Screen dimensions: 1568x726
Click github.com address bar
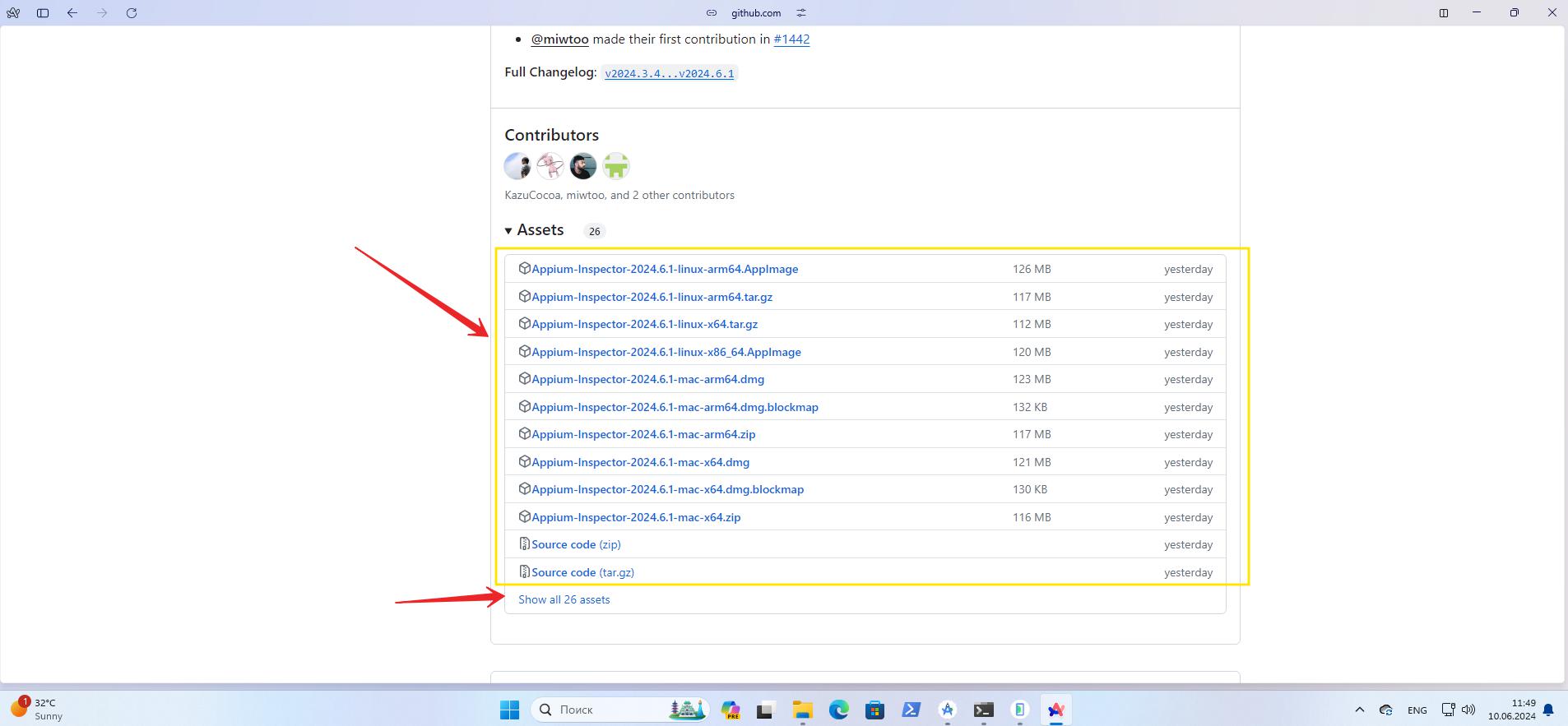click(x=756, y=13)
